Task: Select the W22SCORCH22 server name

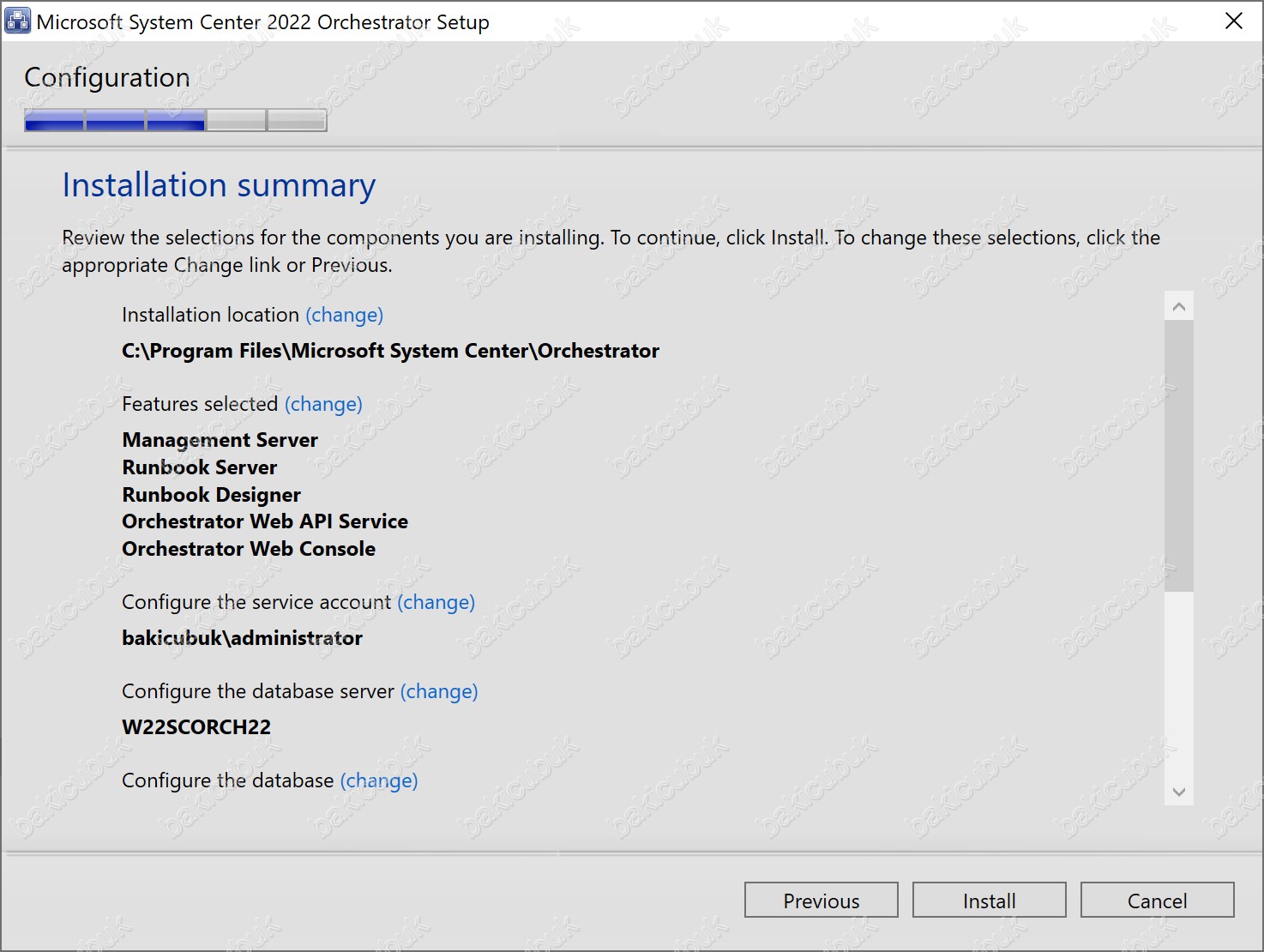Action: 196,727
